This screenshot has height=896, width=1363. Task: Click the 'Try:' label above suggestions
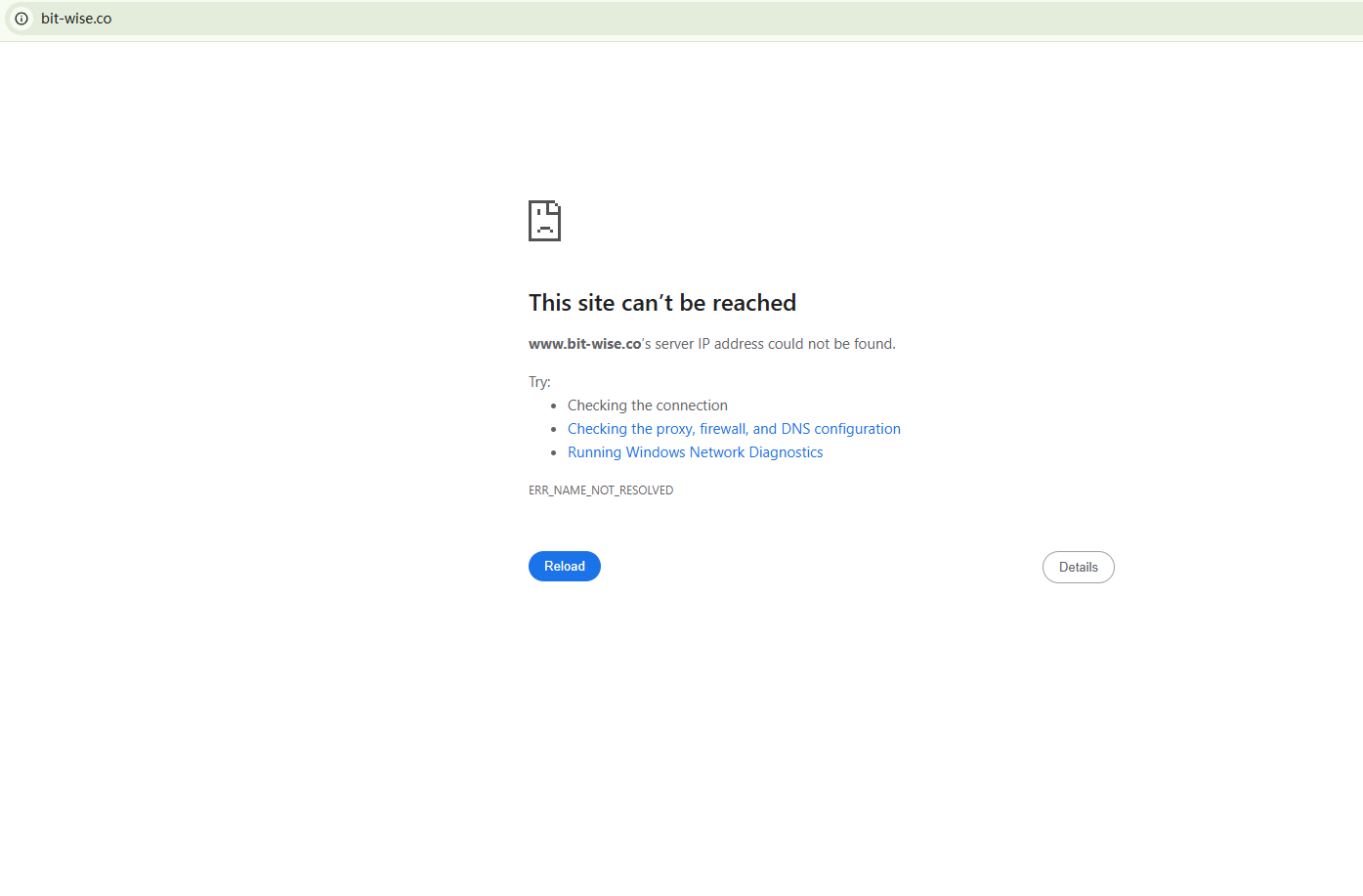coord(539,382)
